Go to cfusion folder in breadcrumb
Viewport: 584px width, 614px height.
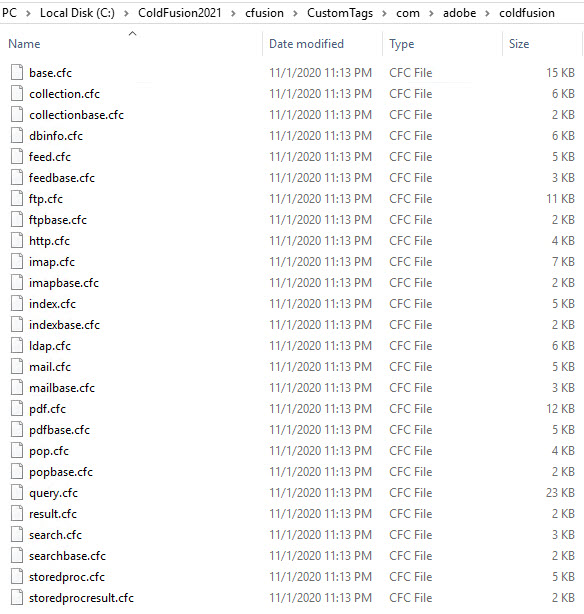(x=264, y=13)
